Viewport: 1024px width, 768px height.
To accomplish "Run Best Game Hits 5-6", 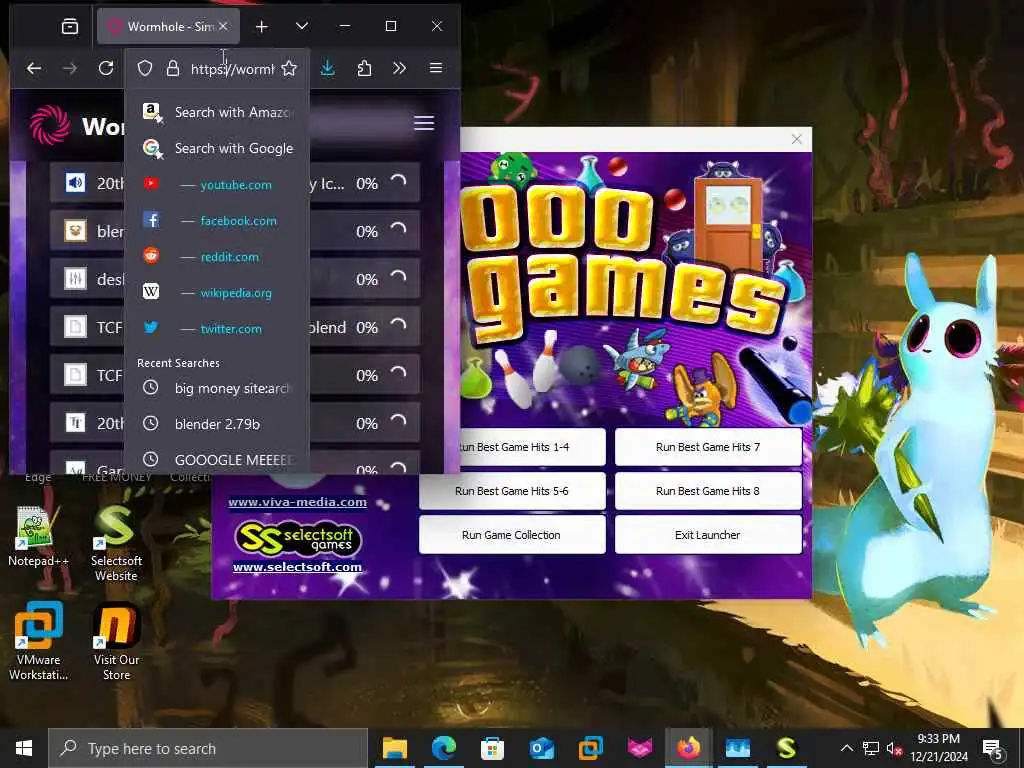I will click(512, 491).
